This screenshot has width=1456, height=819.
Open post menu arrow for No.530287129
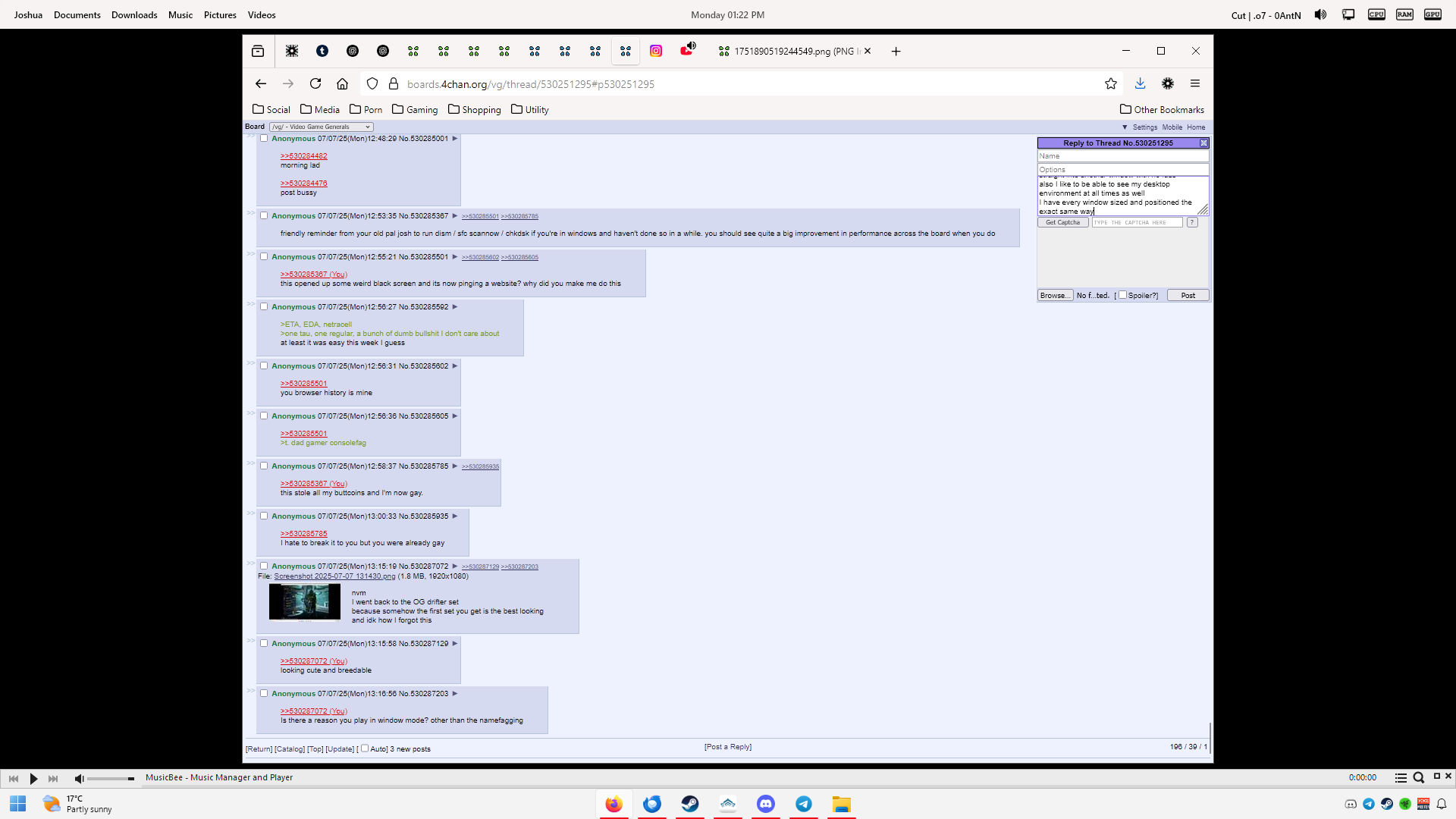click(455, 644)
